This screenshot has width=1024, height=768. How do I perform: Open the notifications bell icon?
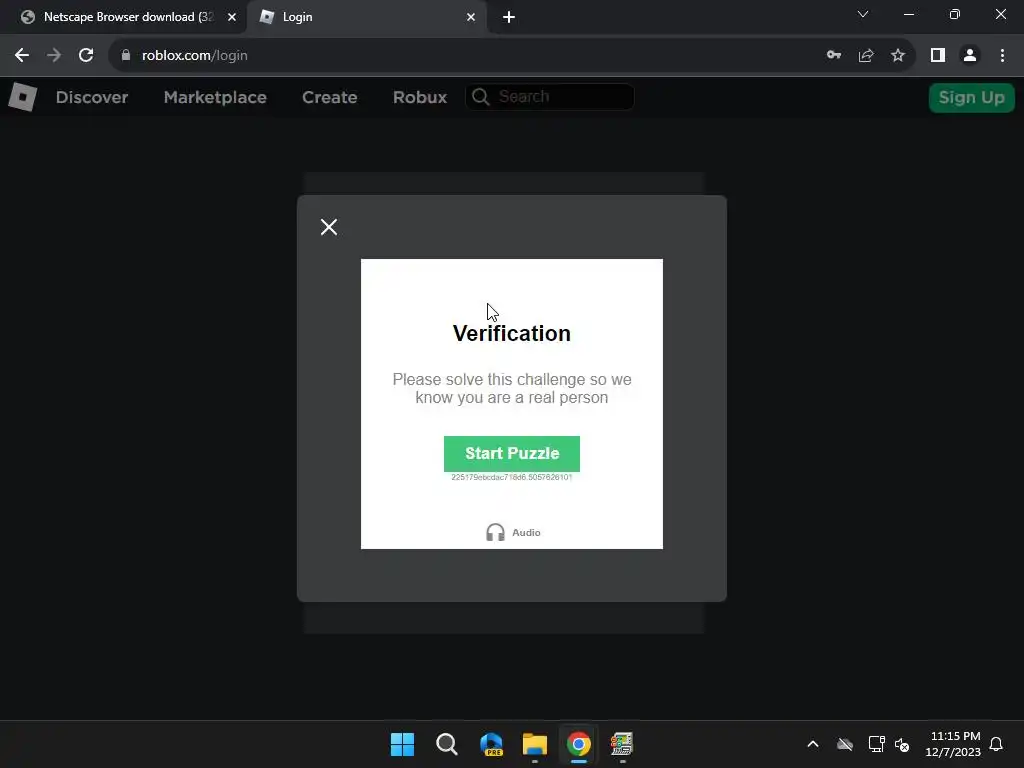pyautogui.click(x=996, y=744)
